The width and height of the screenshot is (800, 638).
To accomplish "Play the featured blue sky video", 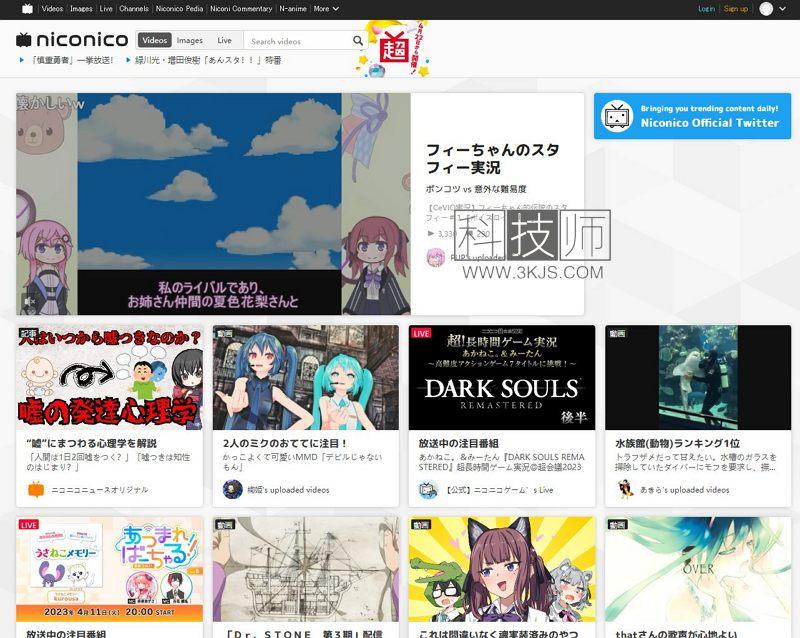I will (213, 204).
